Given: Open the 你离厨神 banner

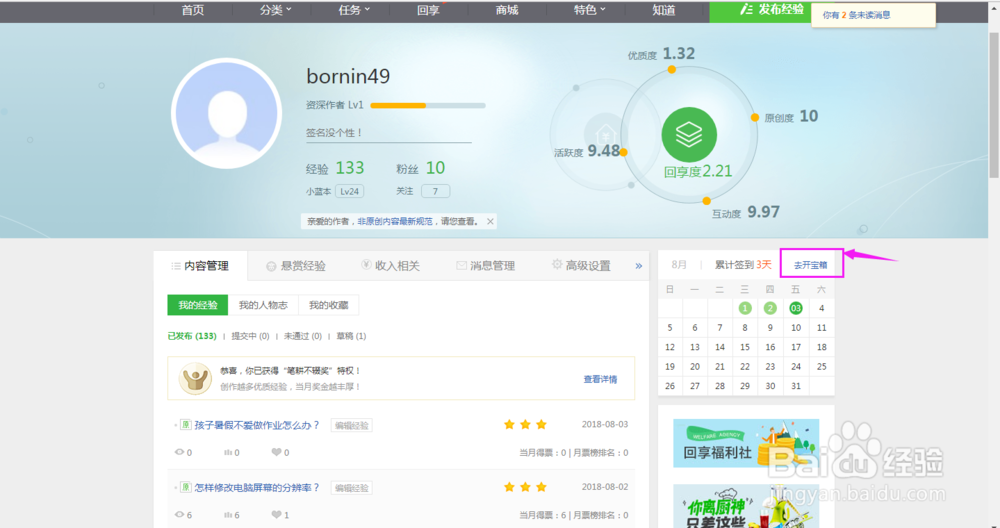Looking at the screenshot, I should (746, 506).
